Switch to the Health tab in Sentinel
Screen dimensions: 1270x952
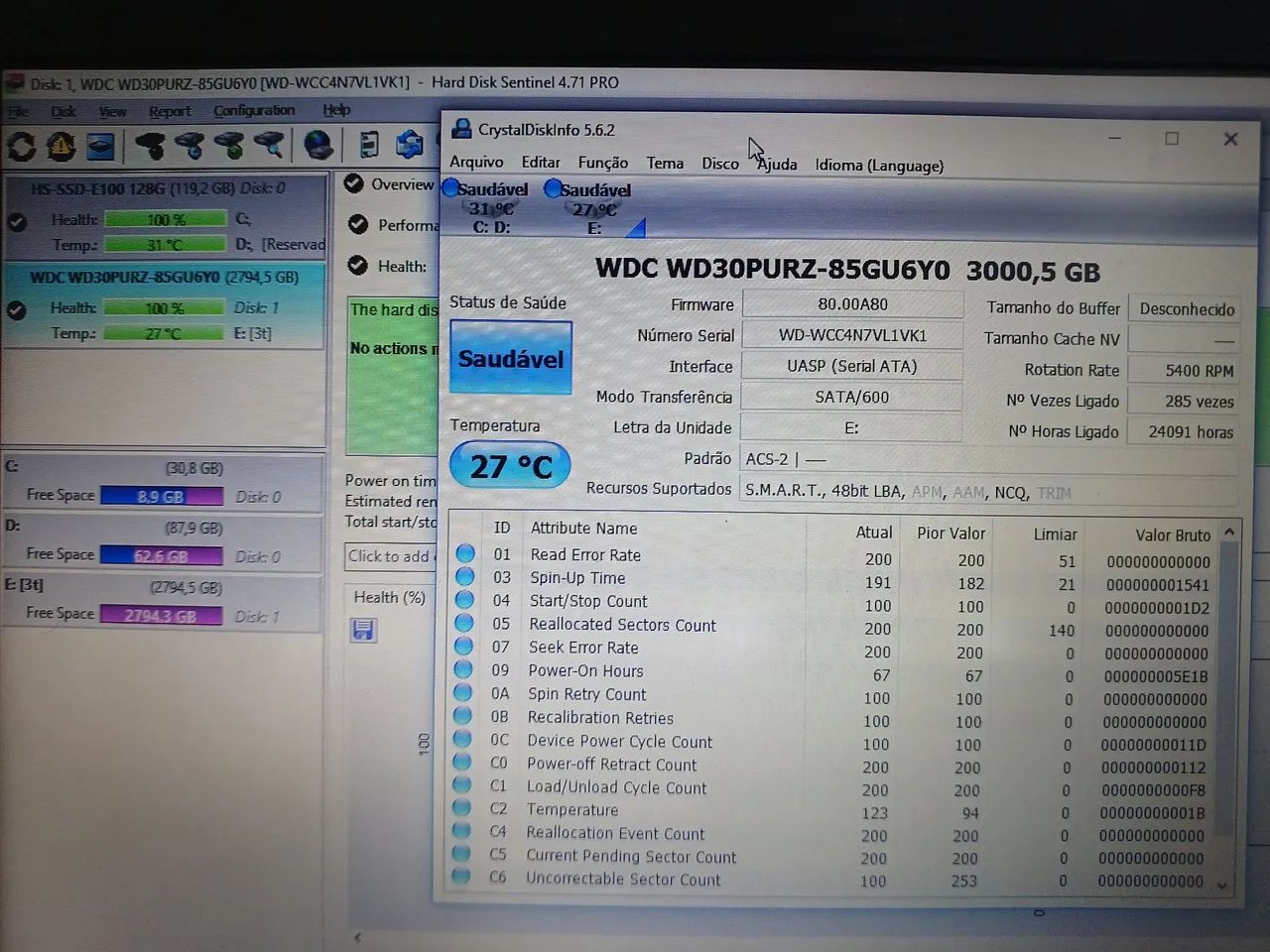tap(388, 266)
